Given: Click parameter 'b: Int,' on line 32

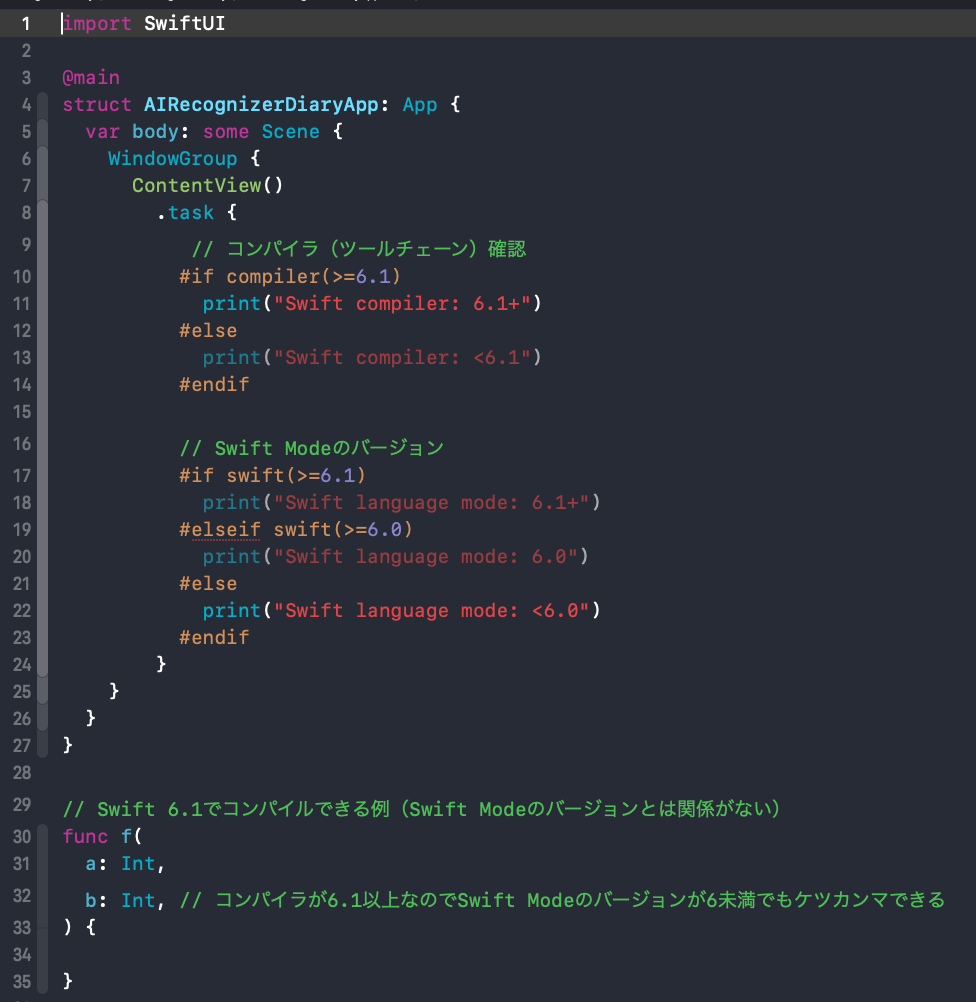Looking at the screenshot, I should 125,900.
